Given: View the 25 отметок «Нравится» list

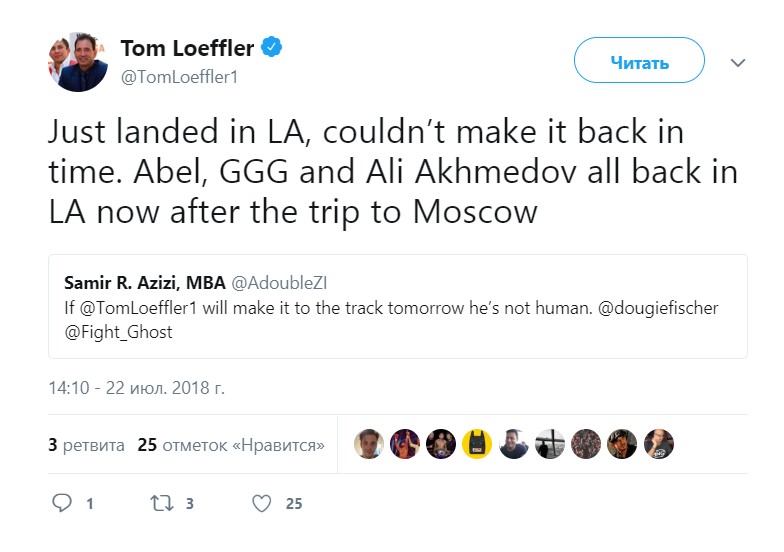Looking at the screenshot, I should pyautogui.click(x=231, y=445).
